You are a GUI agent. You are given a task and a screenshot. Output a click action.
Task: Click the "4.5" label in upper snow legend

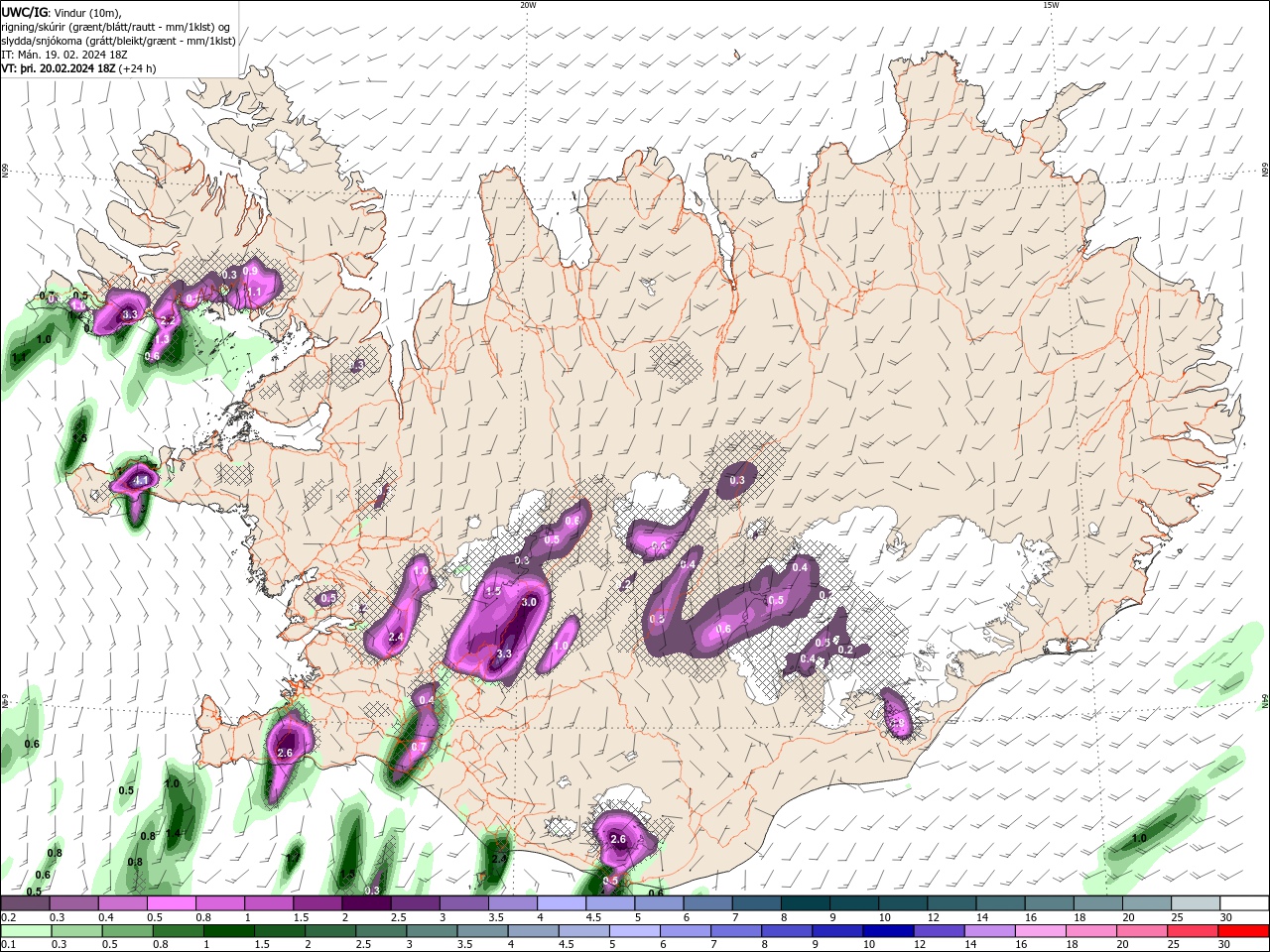pos(593,917)
